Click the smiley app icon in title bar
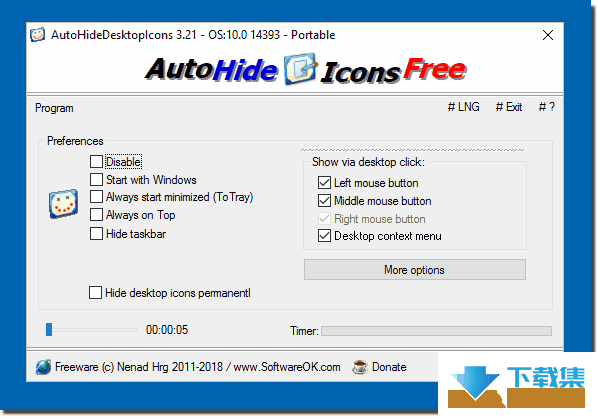This screenshot has width=598, height=417. [37, 35]
